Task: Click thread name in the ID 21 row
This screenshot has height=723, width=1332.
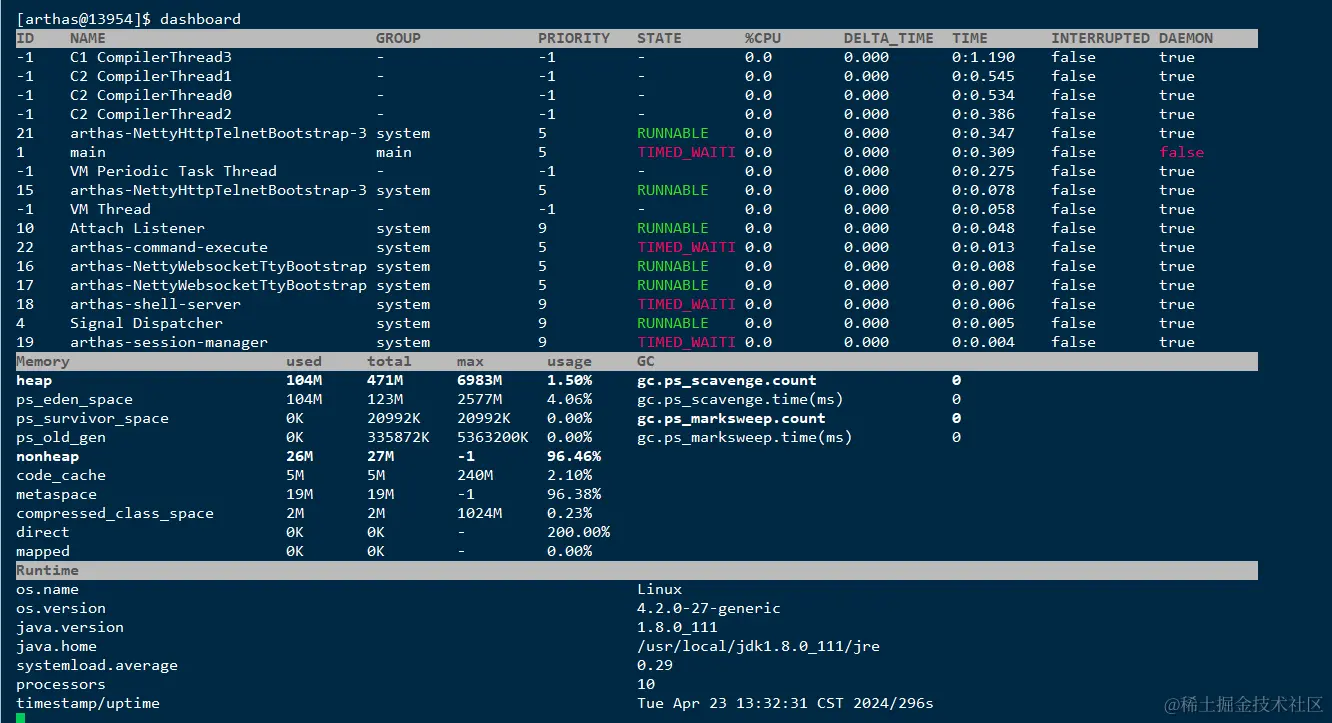Action: [218, 133]
